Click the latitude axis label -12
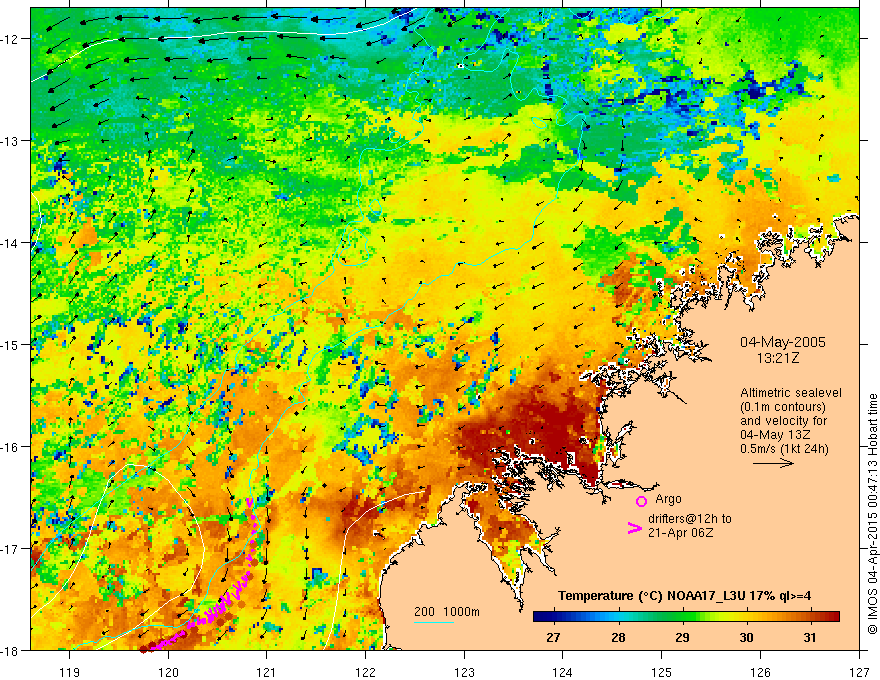This screenshot has height=680, width=880. click(x=11, y=39)
